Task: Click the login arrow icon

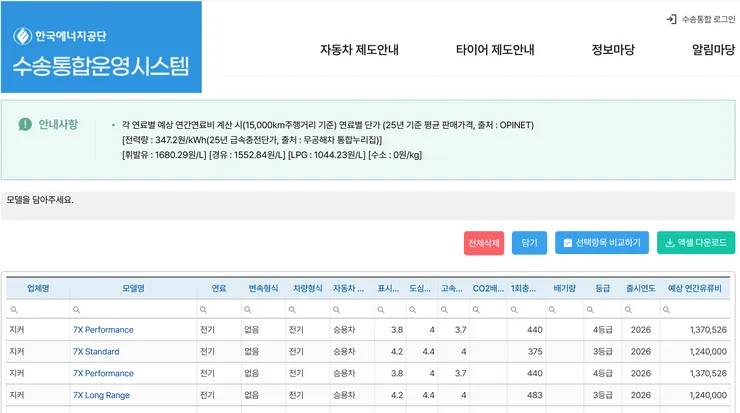Action: (x=671, y=19)
